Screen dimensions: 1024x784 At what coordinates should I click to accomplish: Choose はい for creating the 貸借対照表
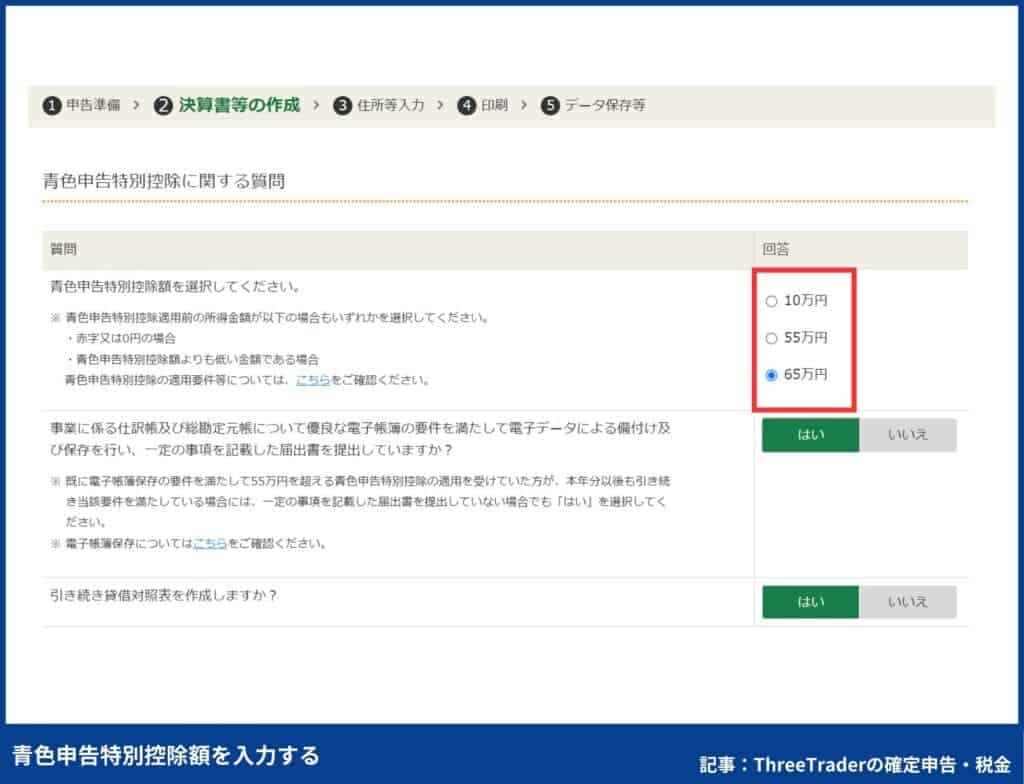pyautogui.click(x=810, y=602)
